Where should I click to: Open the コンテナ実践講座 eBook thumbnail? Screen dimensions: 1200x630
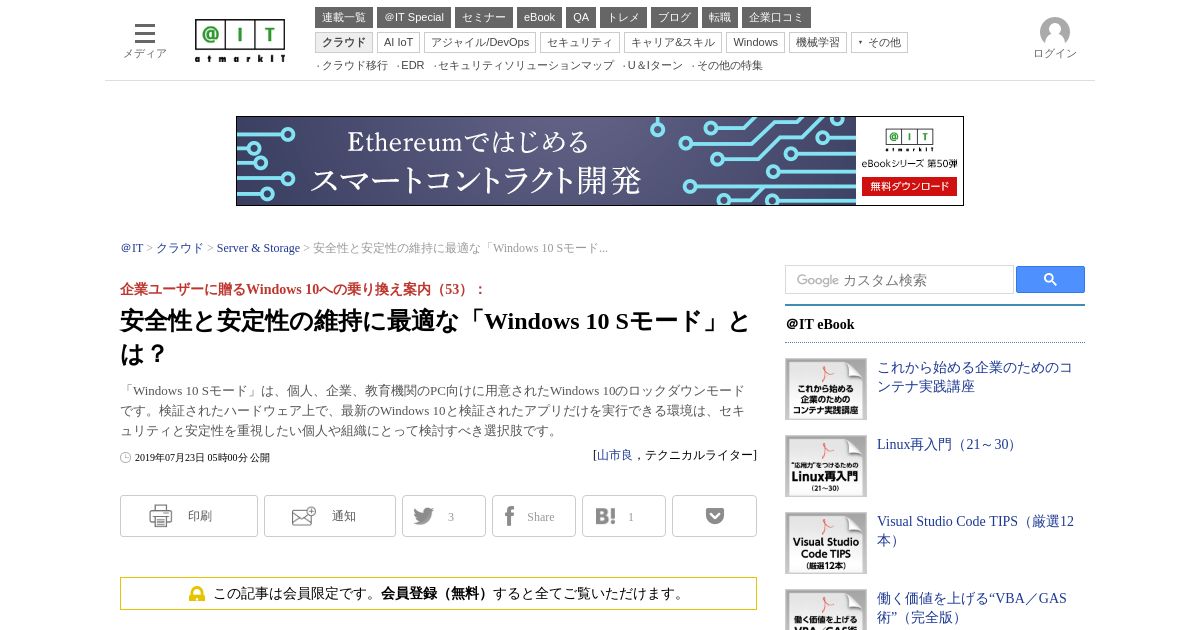click(826, 389)
